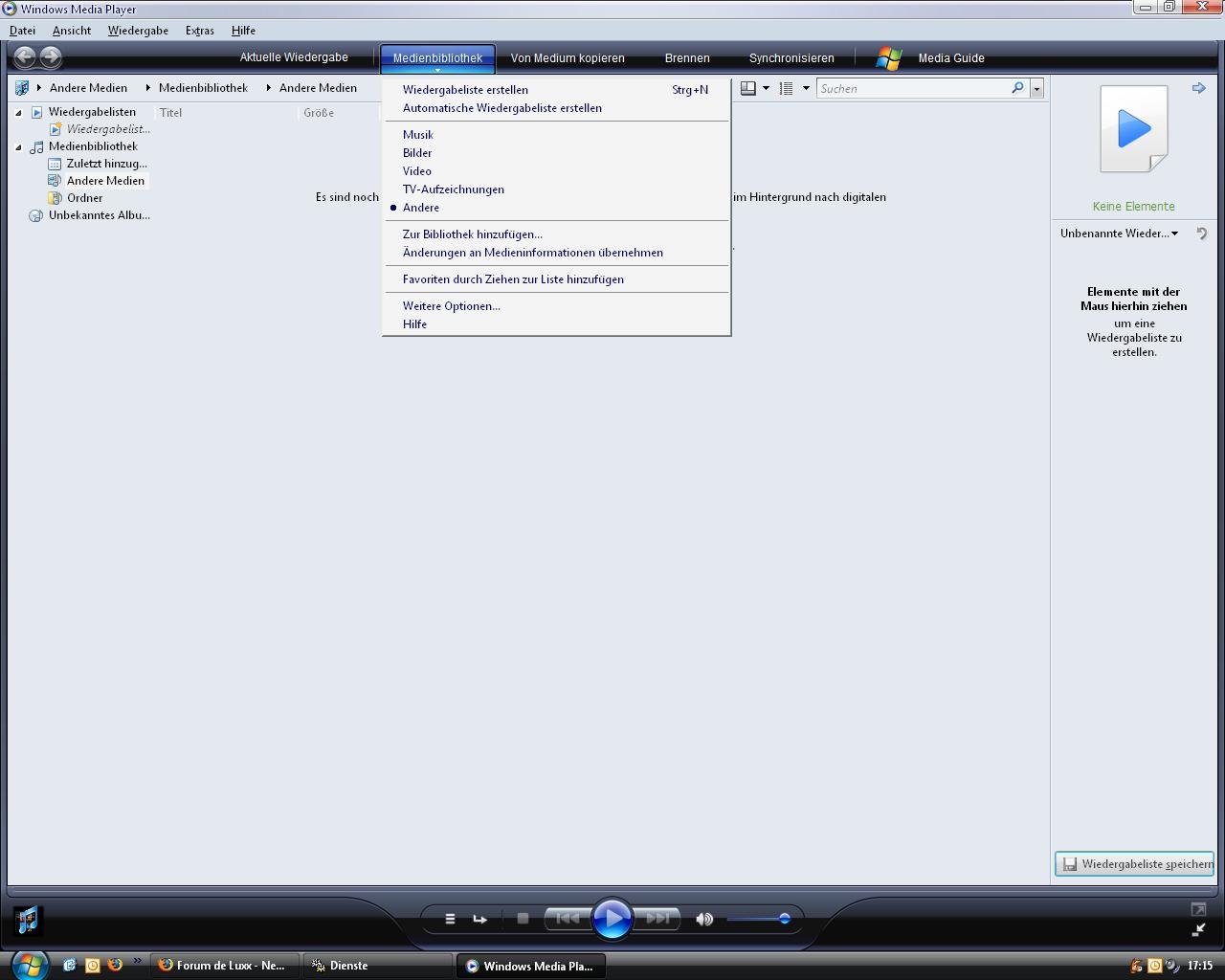Open the Extras menu
Screen dimensions: 1225x980
click(200, 31)
